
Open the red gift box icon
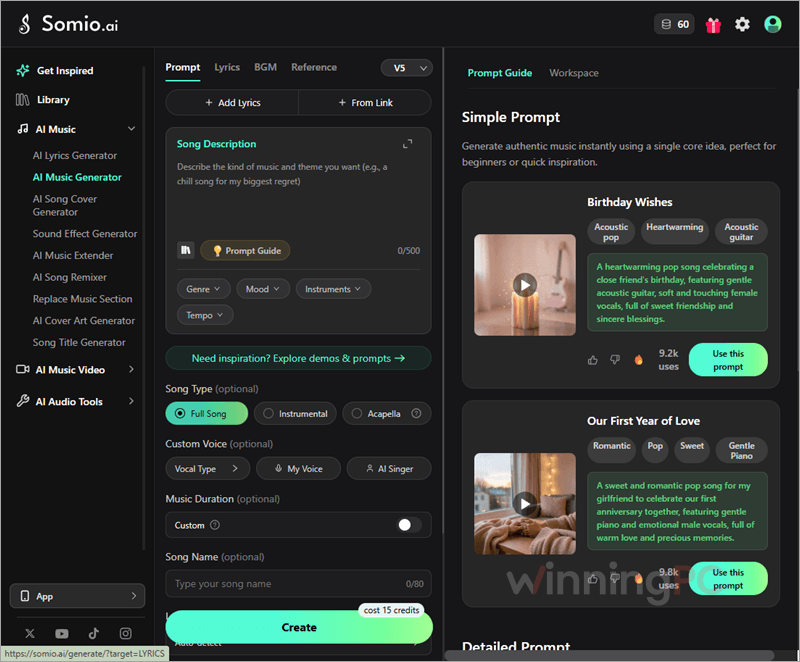click(713, 25)
